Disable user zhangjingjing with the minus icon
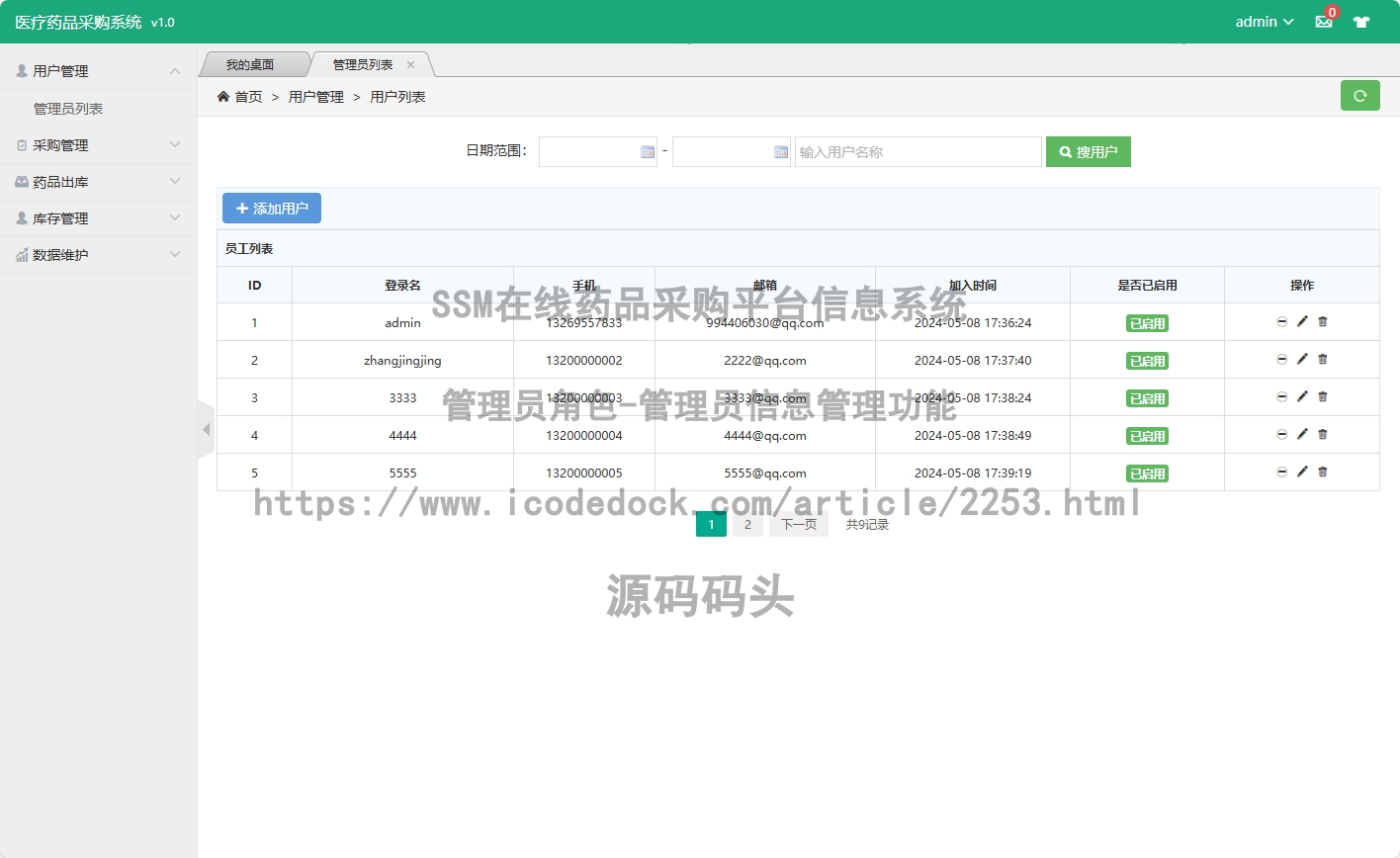The height and width of the screenshot is (858, 1400). (x=1281, y=359)
